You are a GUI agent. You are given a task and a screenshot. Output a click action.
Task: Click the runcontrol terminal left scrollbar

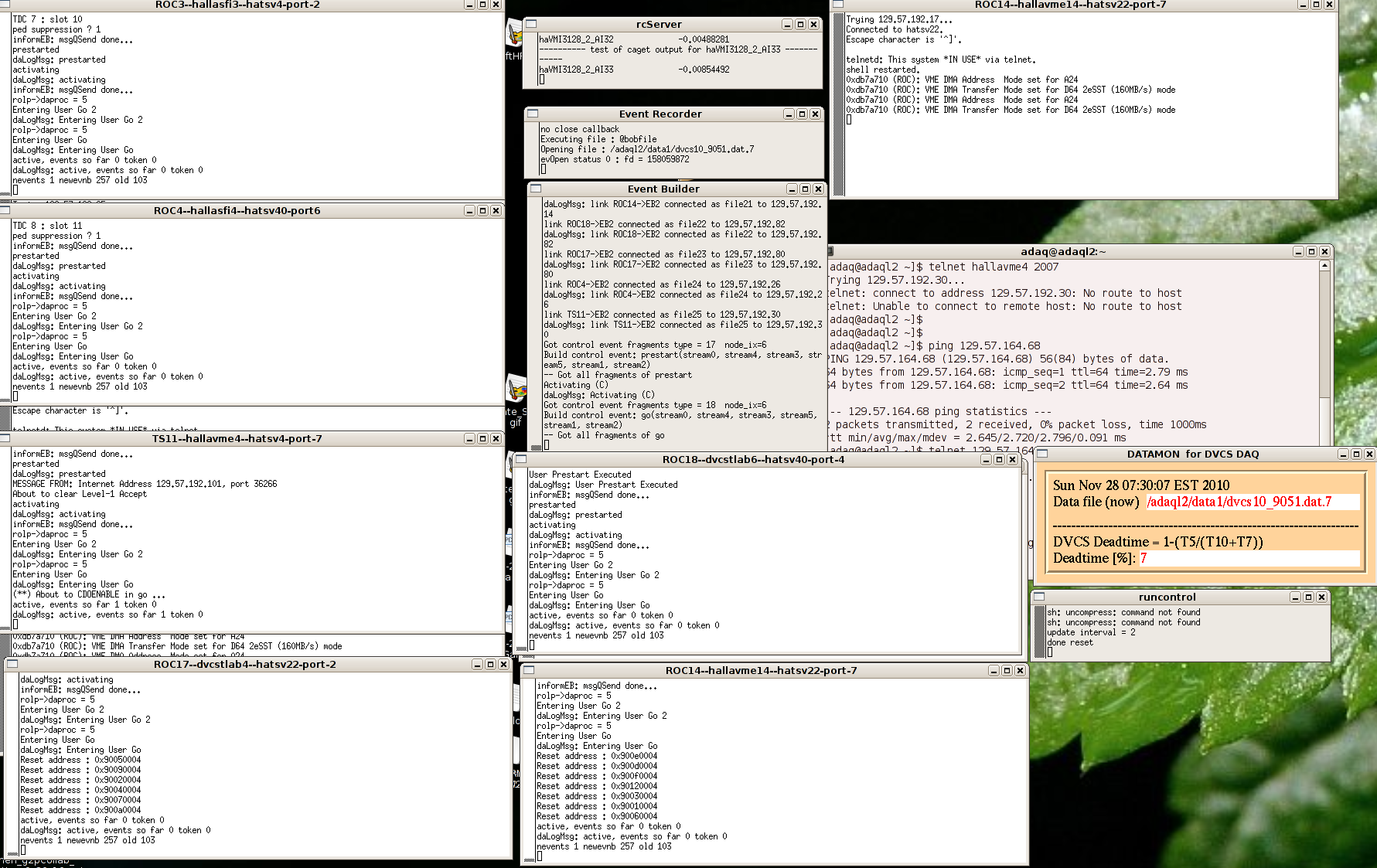[1039, 632]
